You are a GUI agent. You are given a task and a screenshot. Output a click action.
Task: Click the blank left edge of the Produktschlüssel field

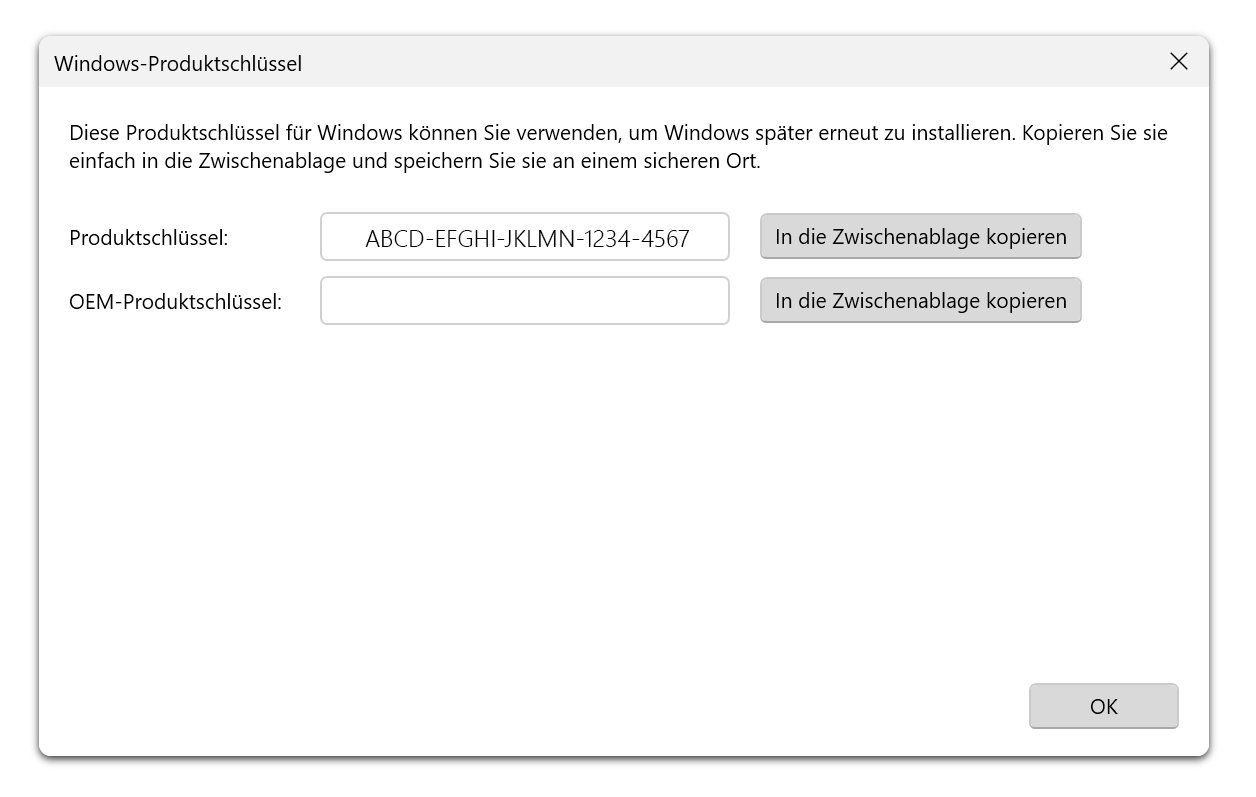coord(340,238)
